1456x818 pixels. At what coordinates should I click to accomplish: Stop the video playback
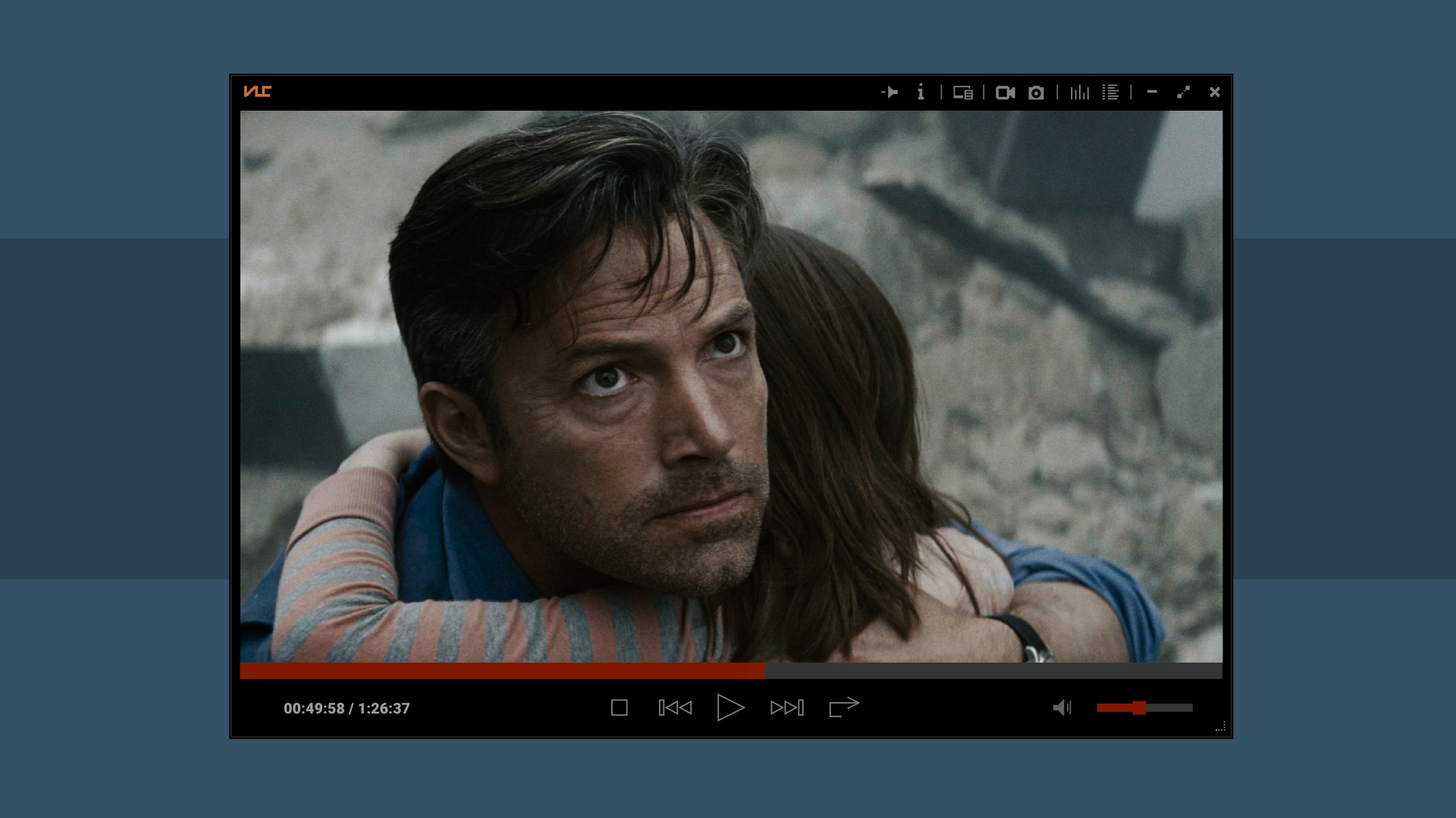point(620,707)
